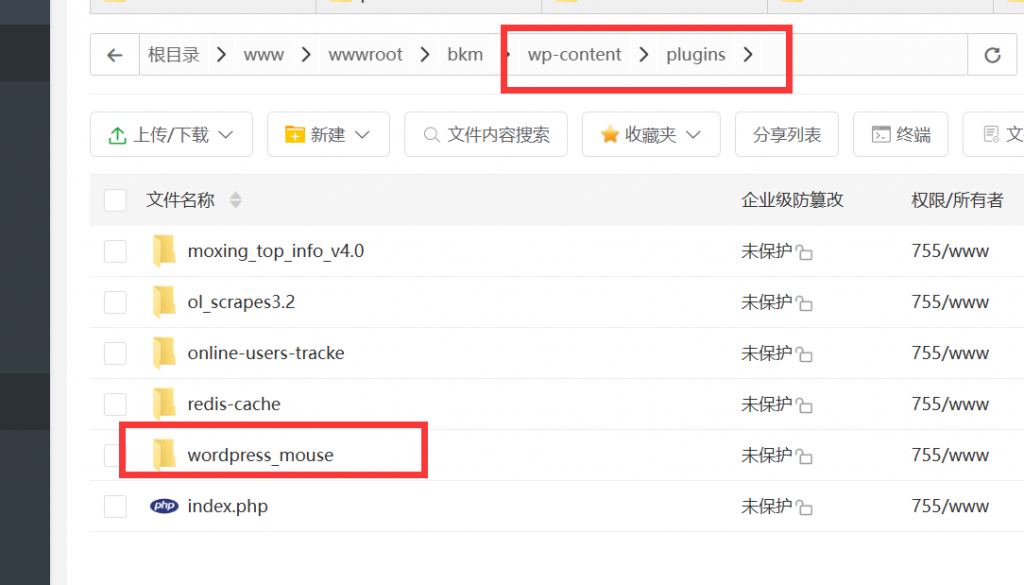The image size is (1024, 585).
Task: Expand chevron after wwwroot in breadcrumb
Action: coord(425,55)
